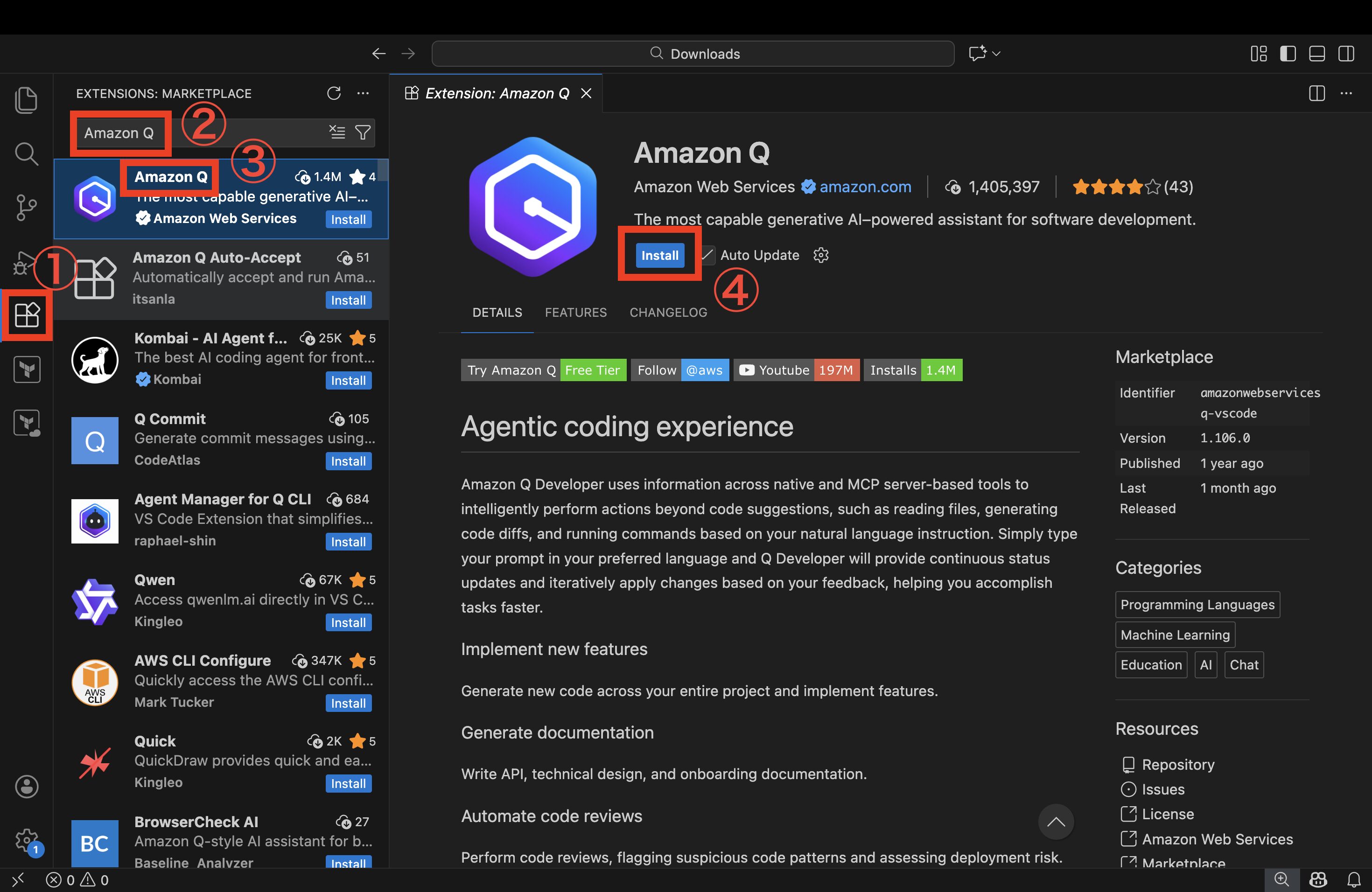The image size is (1372, 892).
Task: Switch to the FEATURES tab
Action: pos(575,312)
